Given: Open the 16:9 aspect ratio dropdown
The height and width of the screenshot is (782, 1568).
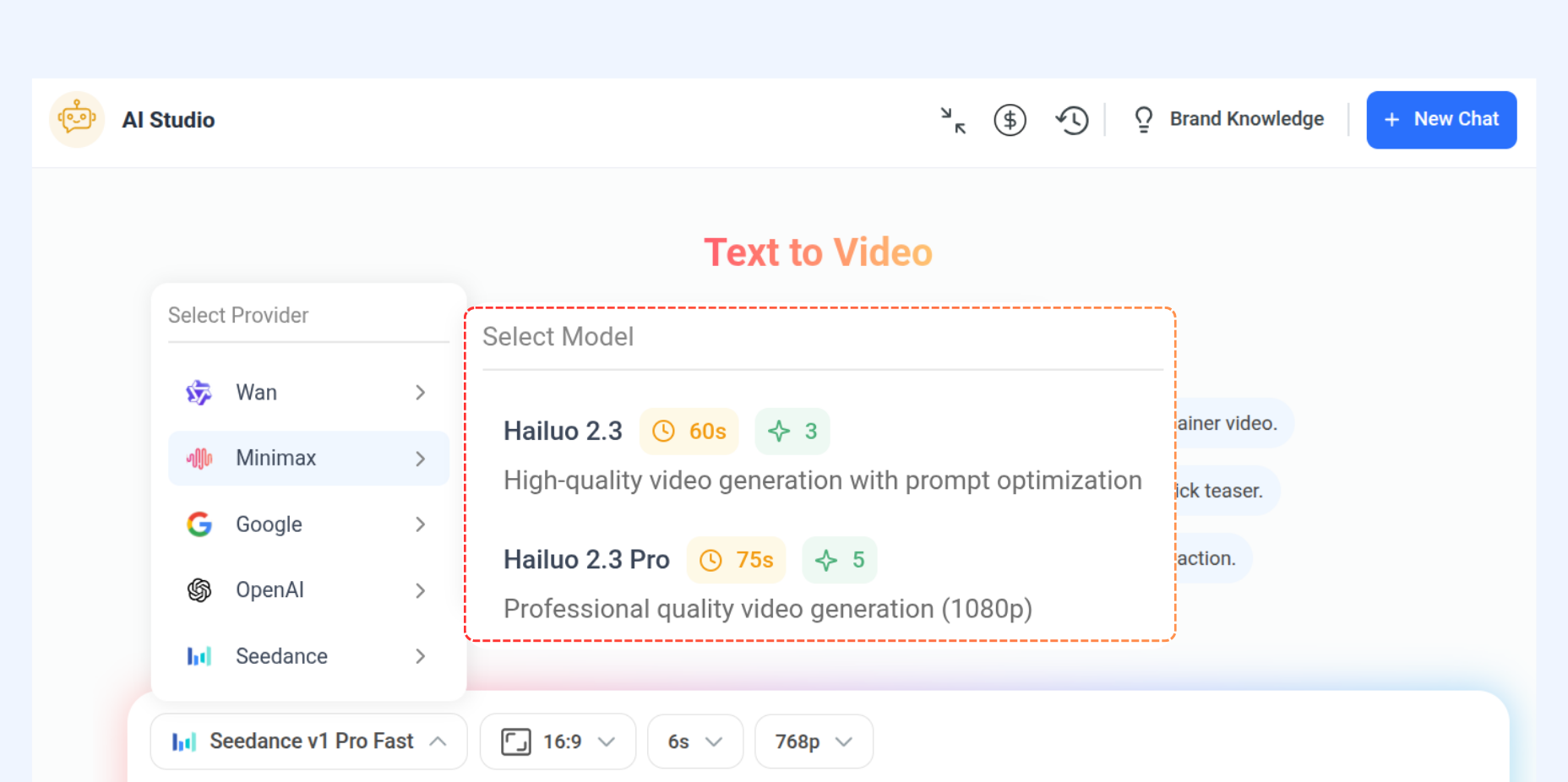Looking at the screenshot, I should [558, 741].
